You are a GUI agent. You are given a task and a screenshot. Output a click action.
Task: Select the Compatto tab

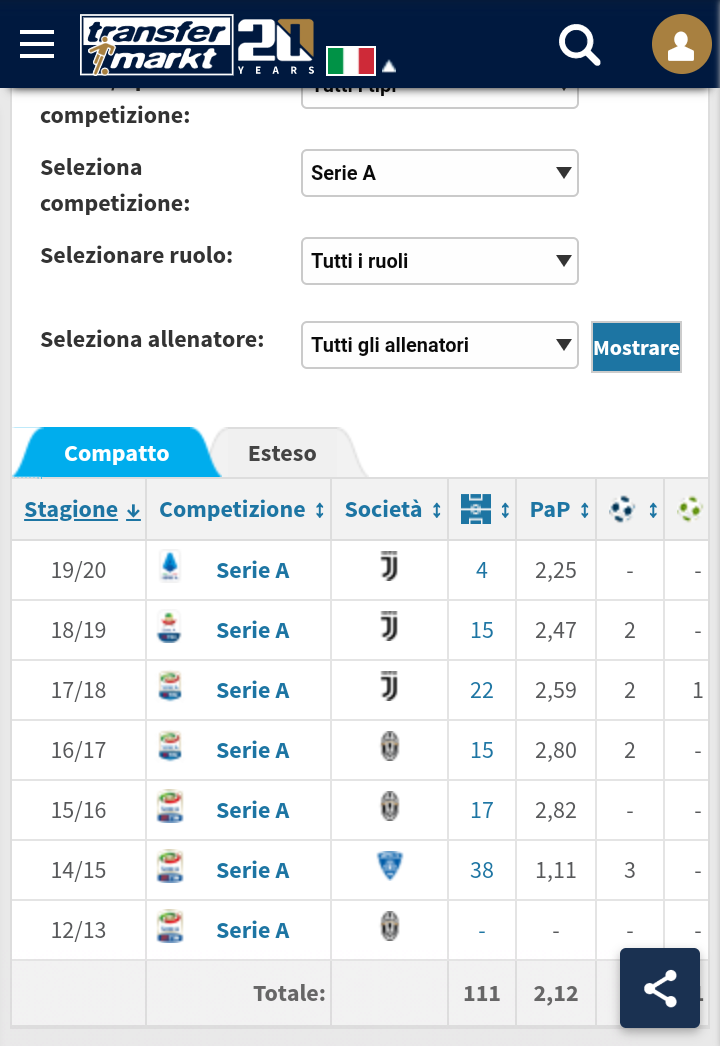coord(117,454)
